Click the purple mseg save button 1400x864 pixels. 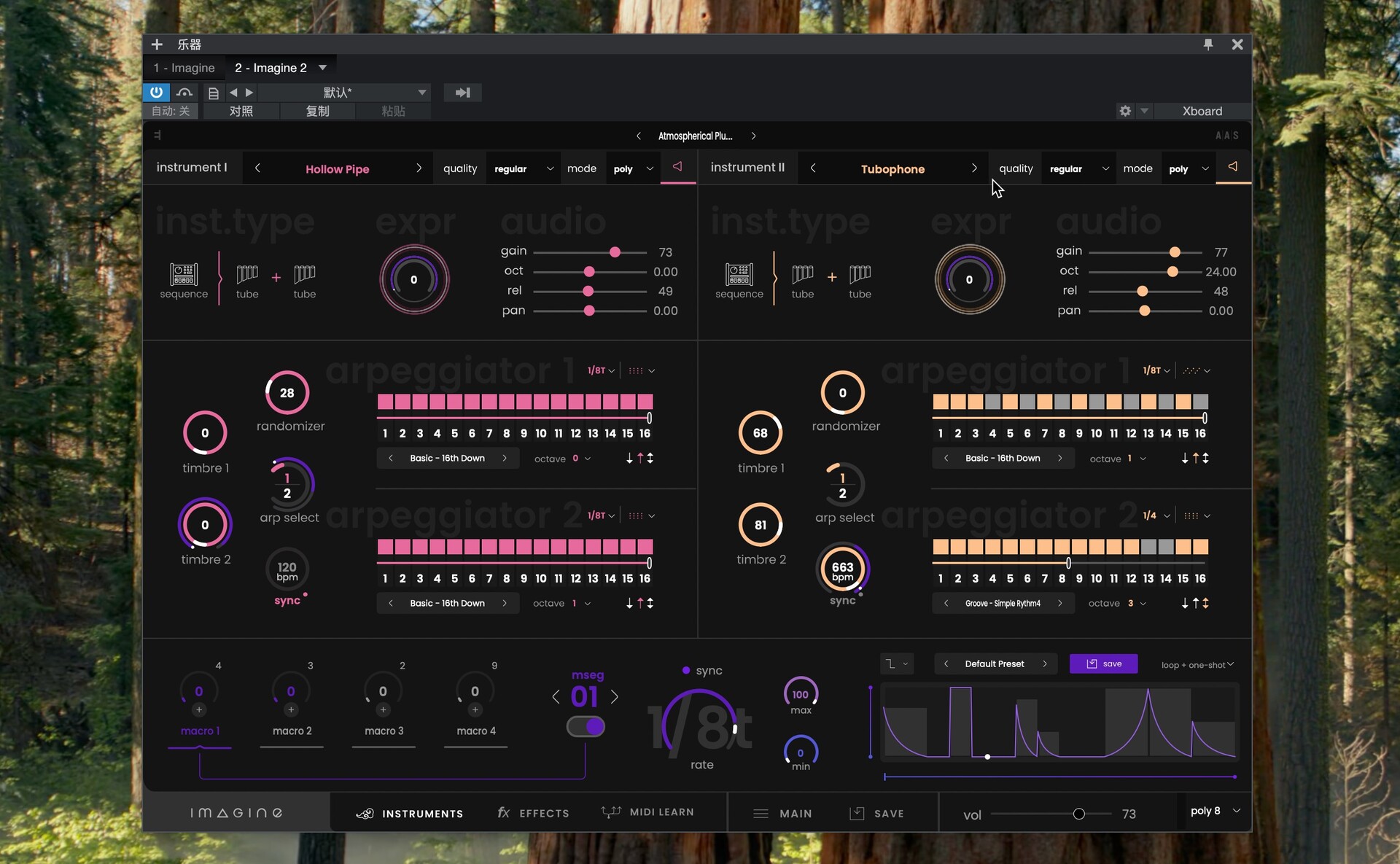tap(1103, 663)
